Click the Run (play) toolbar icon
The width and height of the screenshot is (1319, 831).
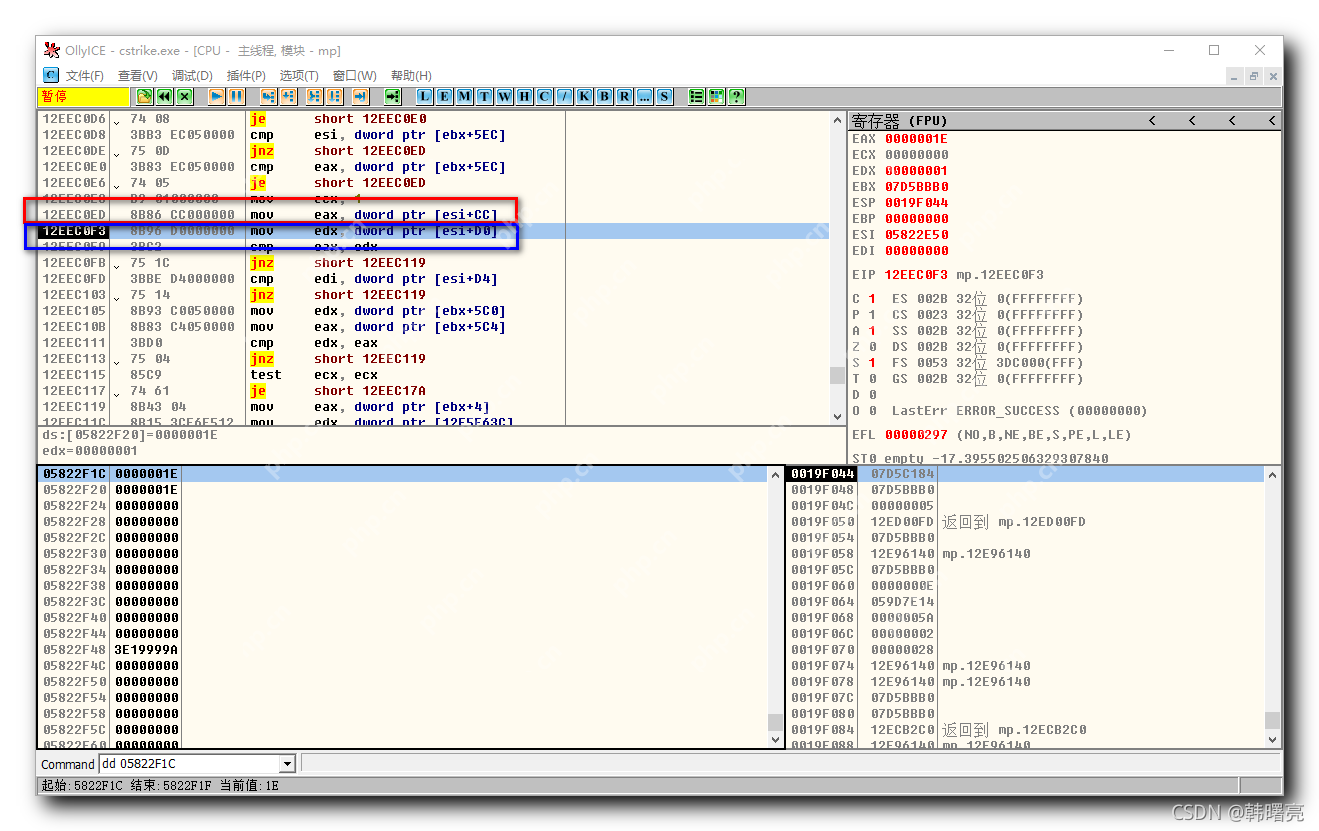point(216,96)
